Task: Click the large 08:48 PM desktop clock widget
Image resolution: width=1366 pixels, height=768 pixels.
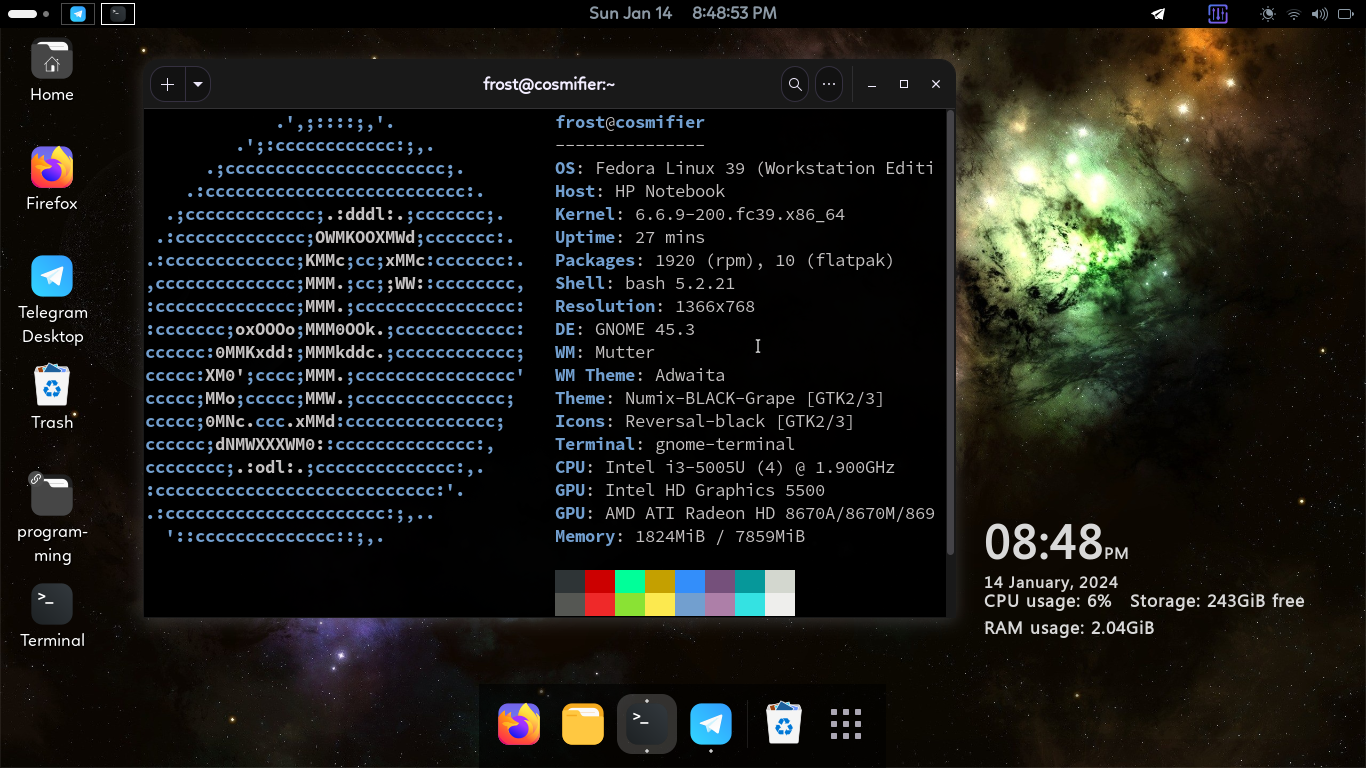Action: pyautogui.click(x=1056, y=543)
